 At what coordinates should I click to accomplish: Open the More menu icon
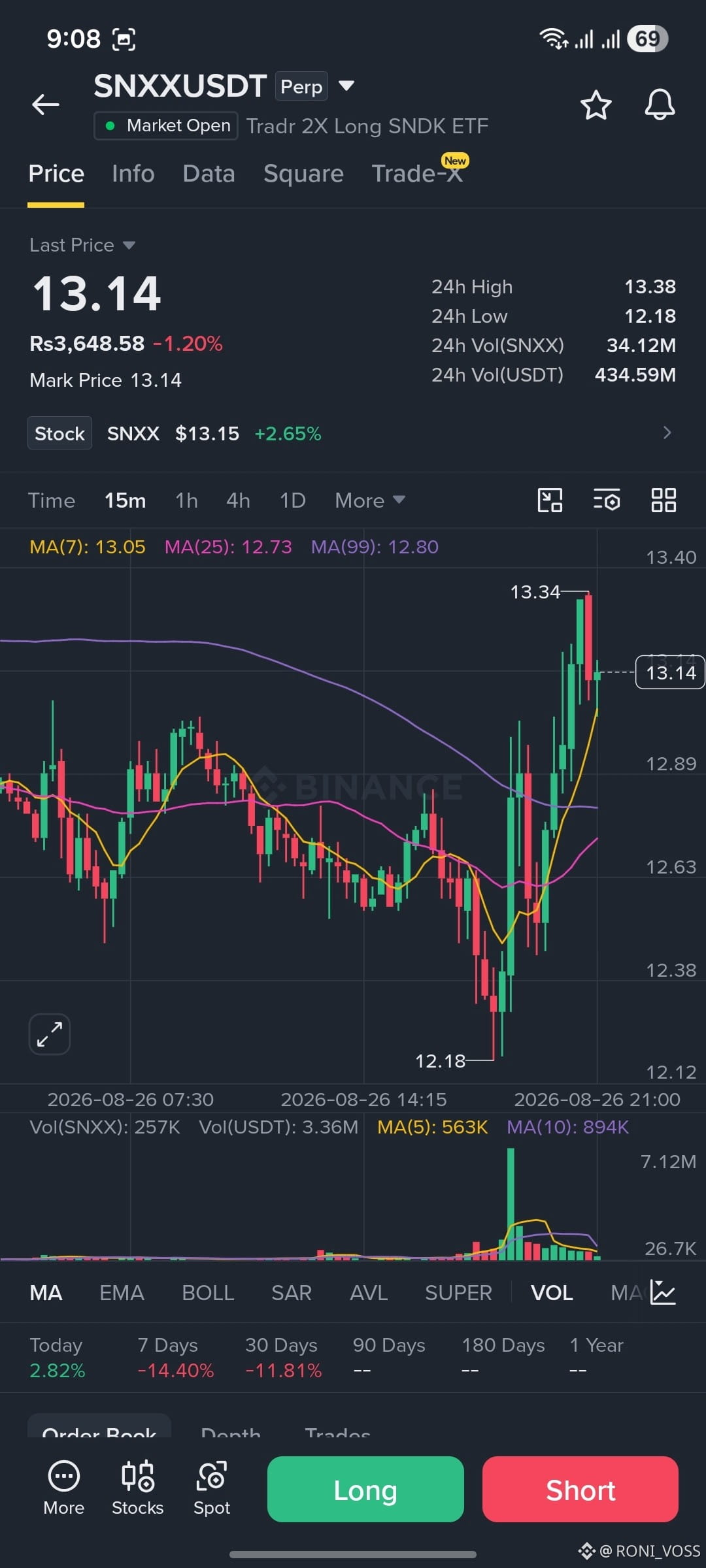[64, 1488]
